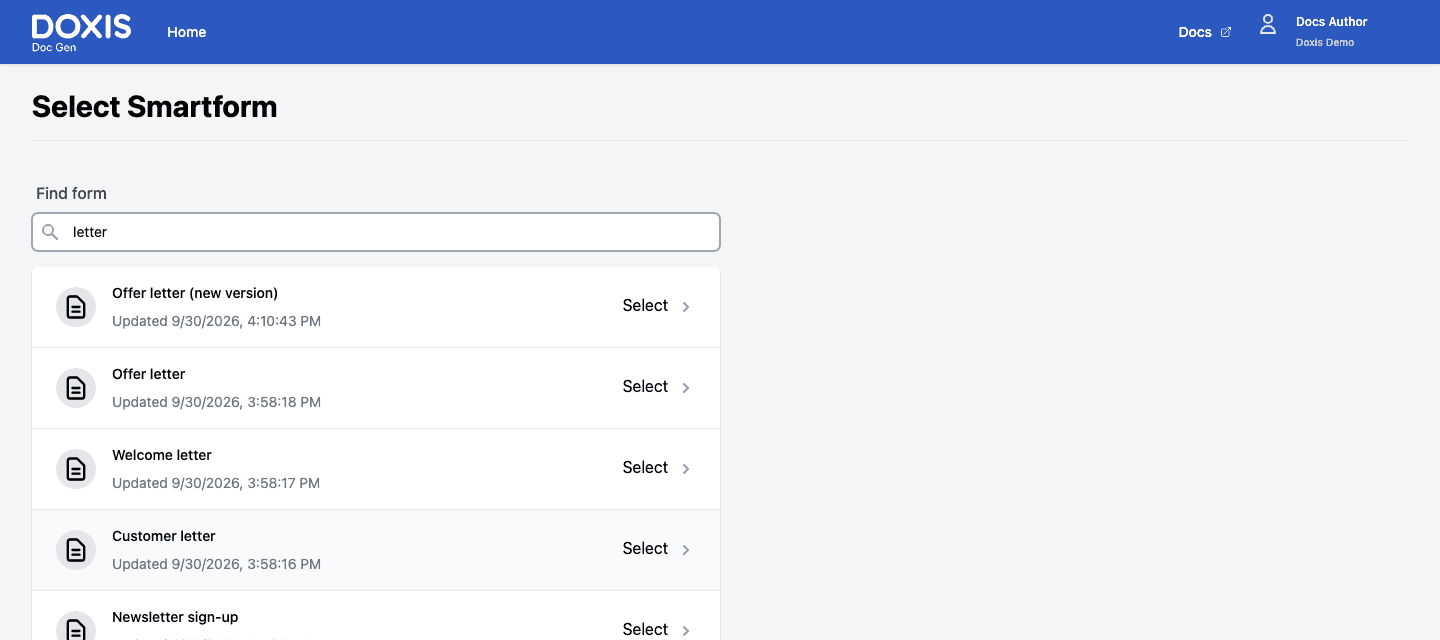
Task: Click the Updated 3:58:17 PM timestamp
Action: click(216, 483)
